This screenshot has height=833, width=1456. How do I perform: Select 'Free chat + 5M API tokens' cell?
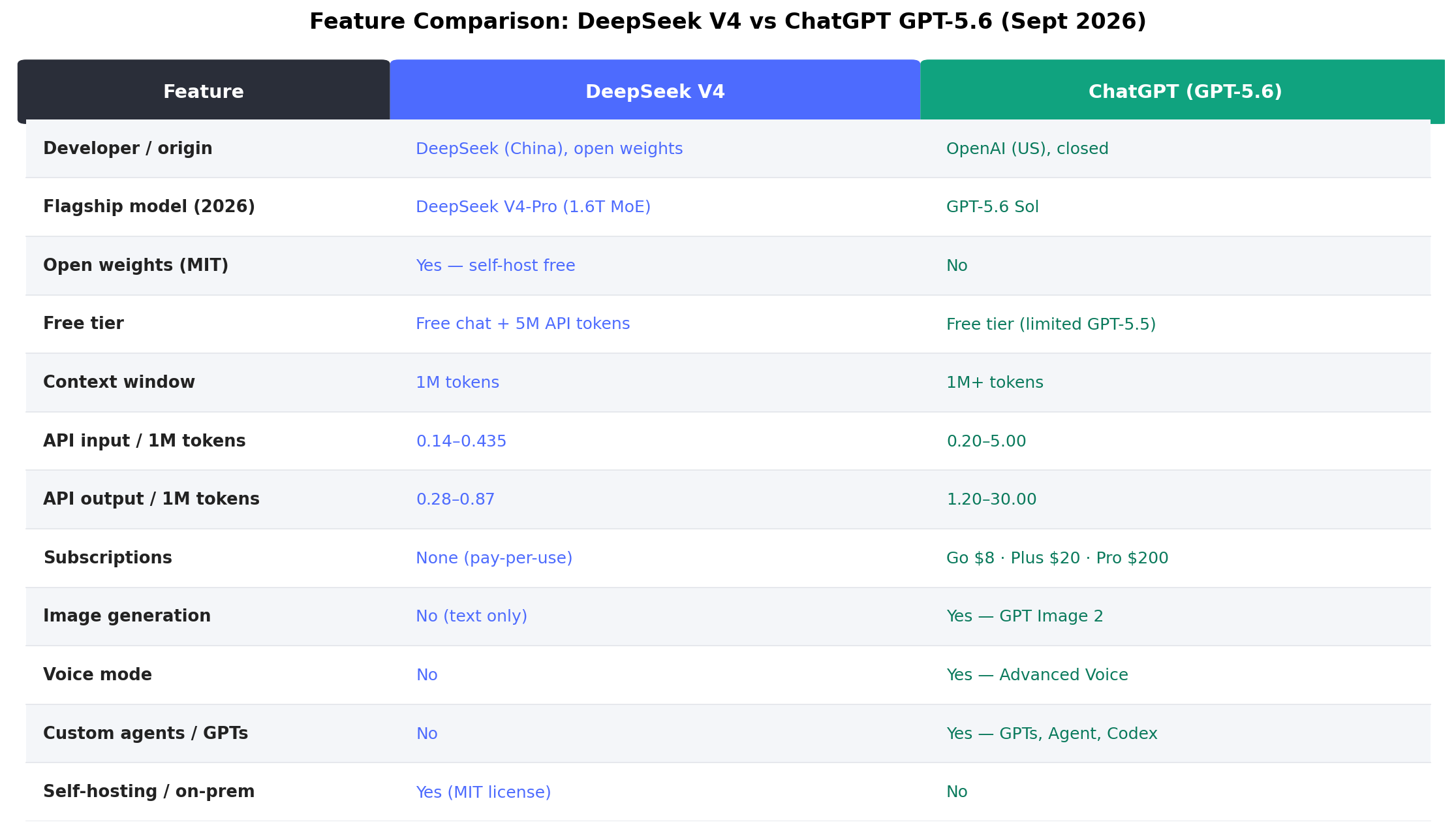tap(523, 324)
